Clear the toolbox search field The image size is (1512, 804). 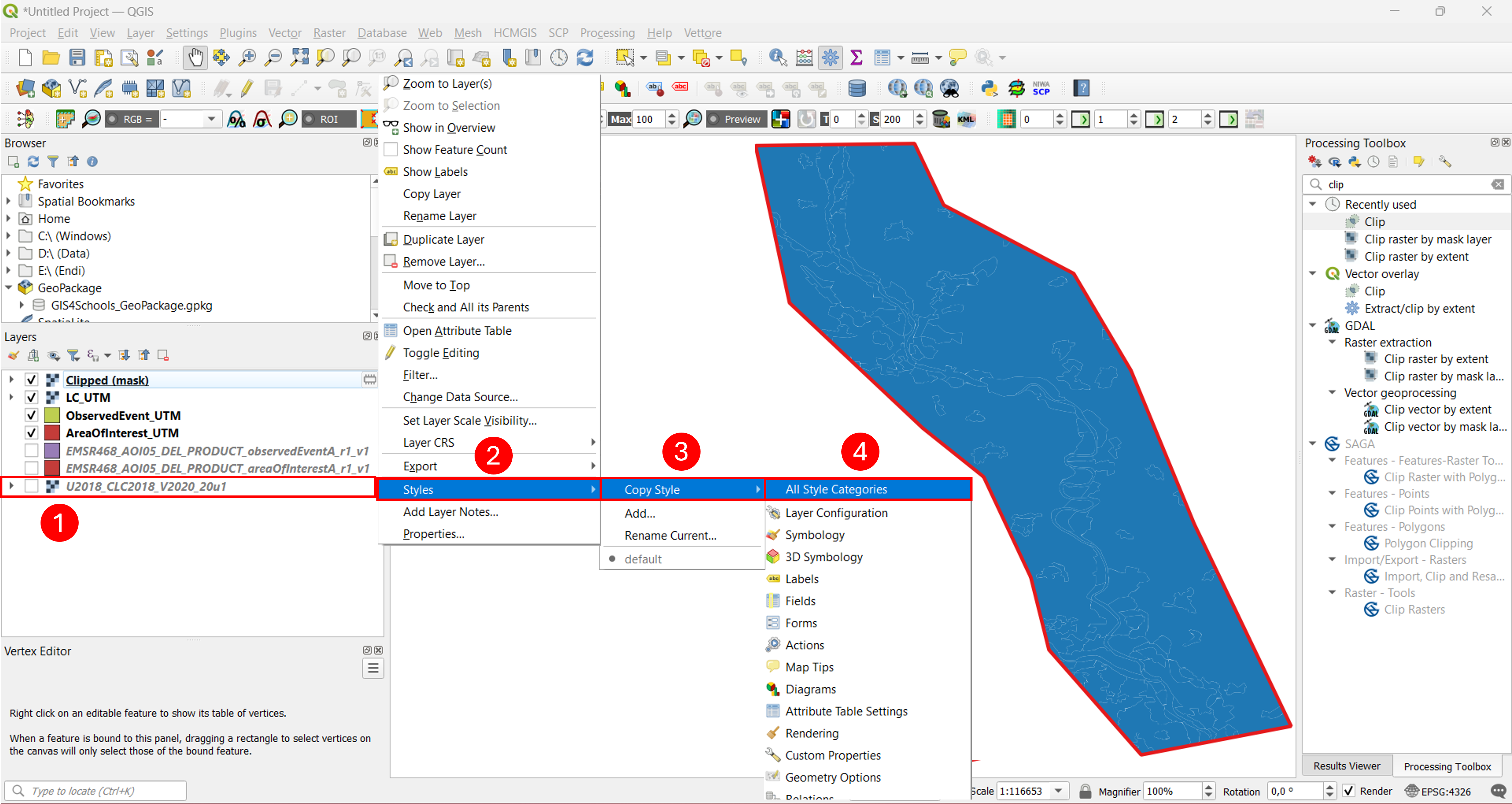1497,185
